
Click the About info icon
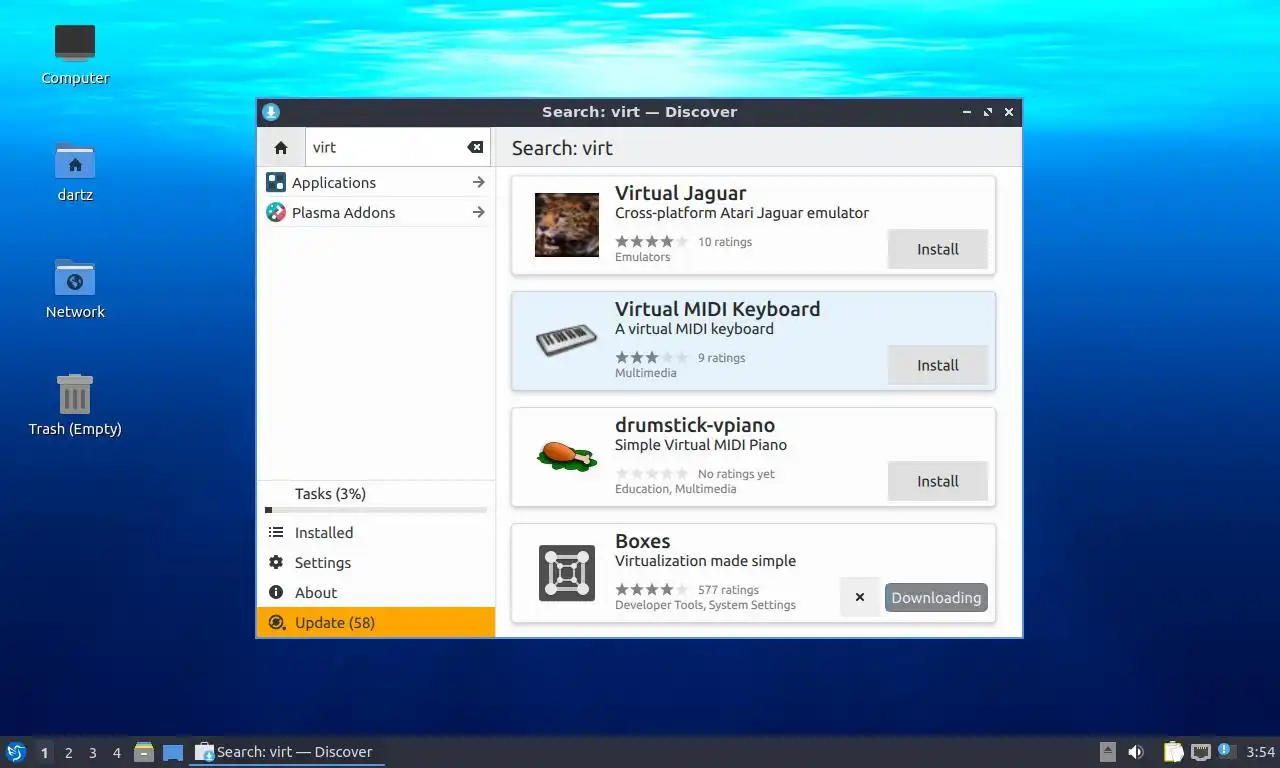[276, 592]
